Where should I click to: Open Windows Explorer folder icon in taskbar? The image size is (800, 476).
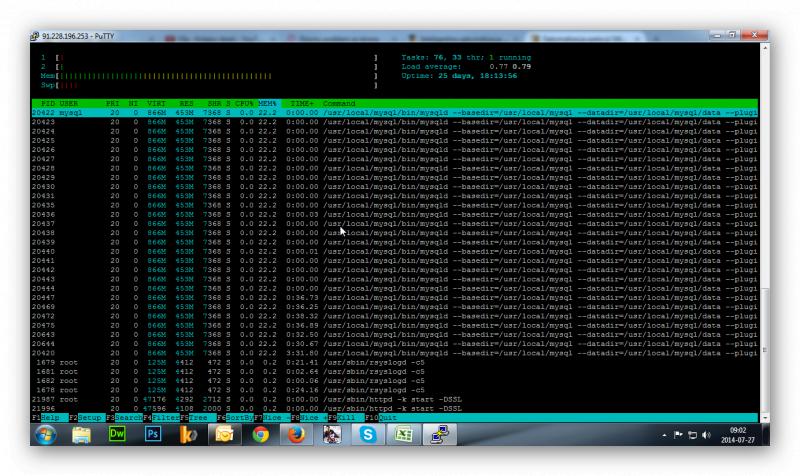tap(81, 435)
